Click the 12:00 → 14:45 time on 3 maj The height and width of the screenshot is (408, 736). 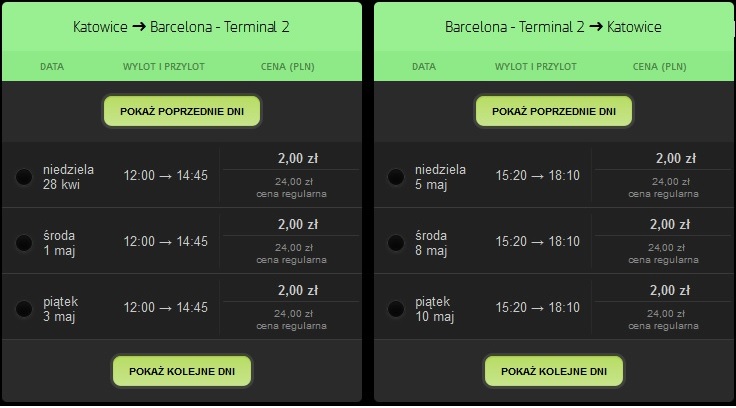click(x=165, y=308)
